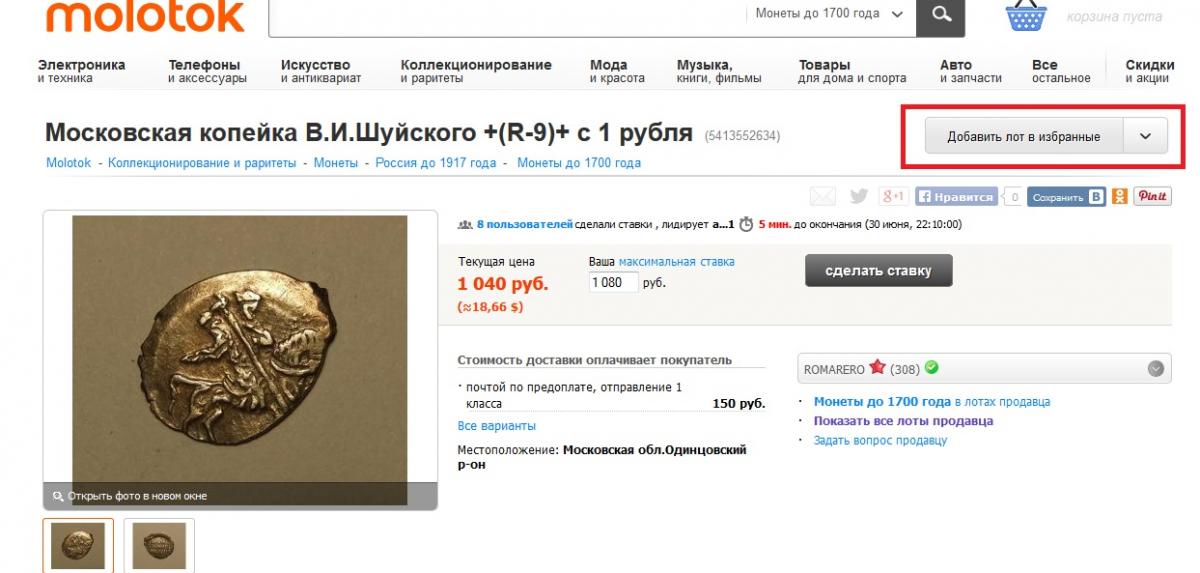Open the Показать все лоты продавца link
Image resolution: width=1200 pixels, height=573 pixels.
(x=903, y=421)
